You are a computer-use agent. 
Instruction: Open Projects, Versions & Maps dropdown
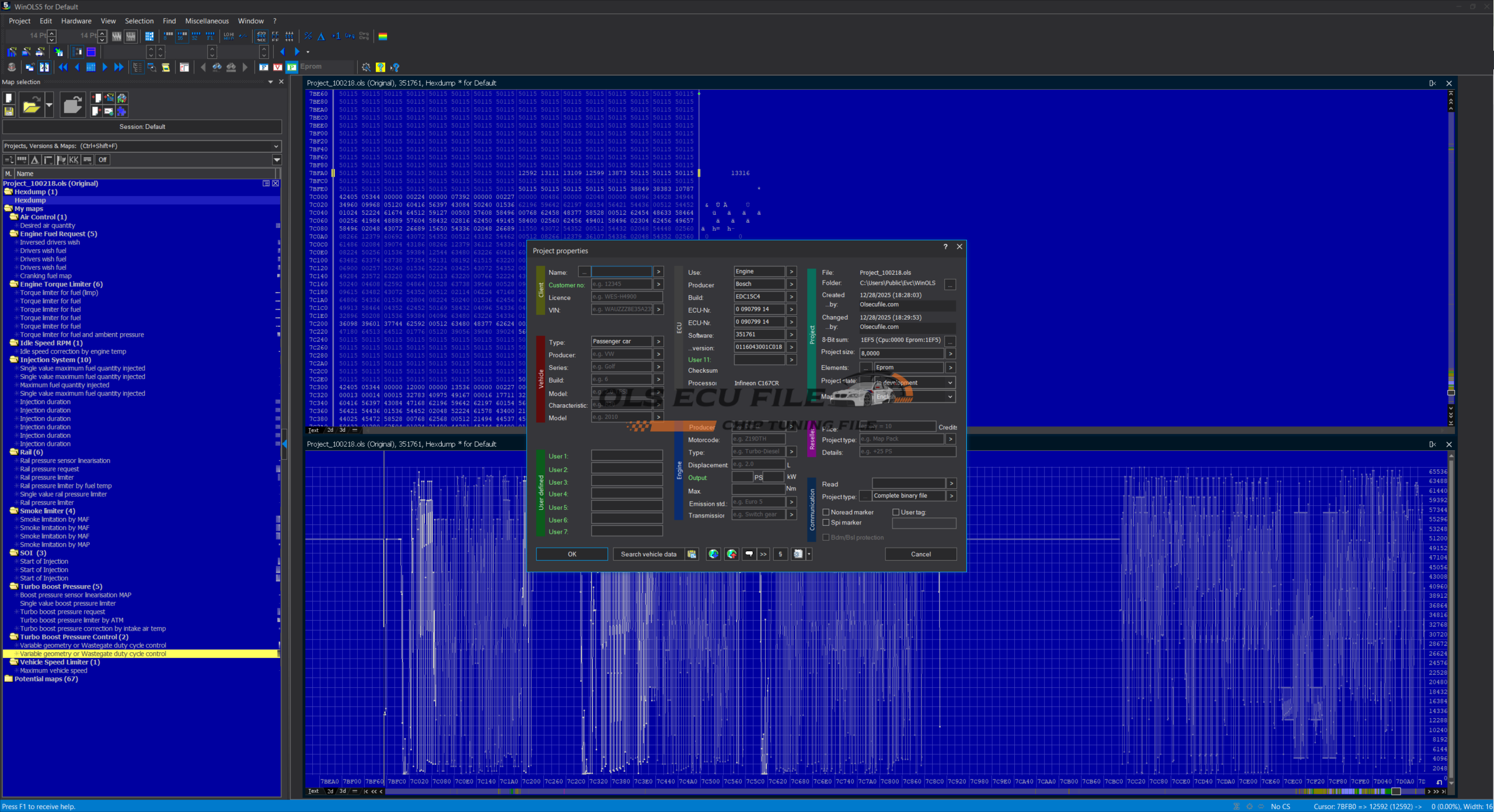coord(276,146)
